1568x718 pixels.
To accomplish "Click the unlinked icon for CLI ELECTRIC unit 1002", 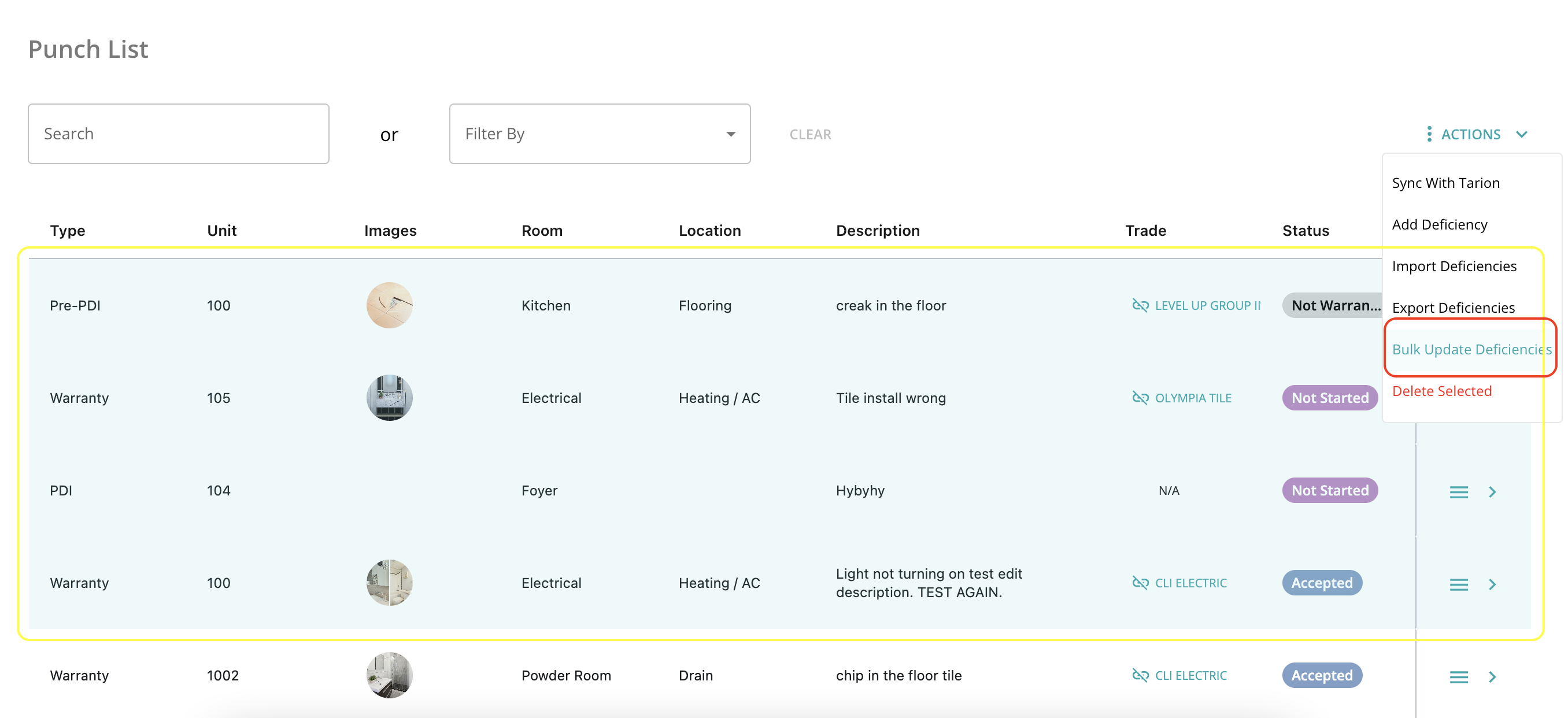I will 1140,675.
